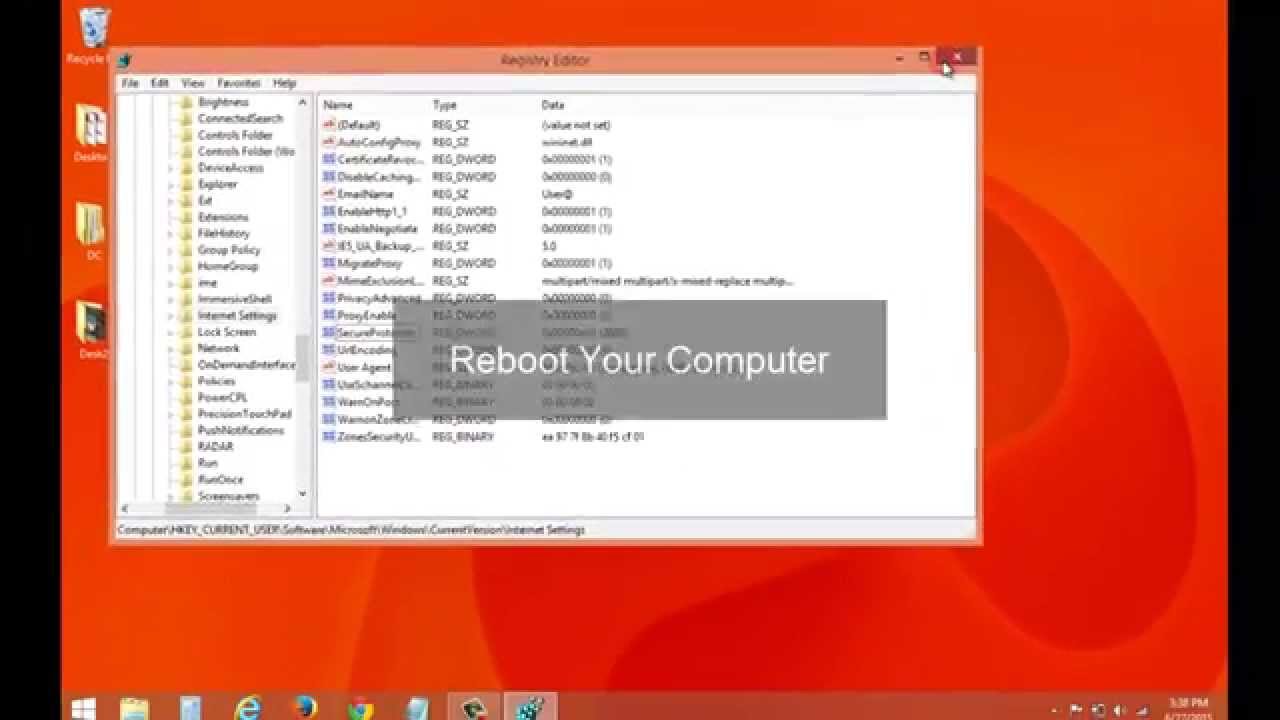The height and width of the screenshot is (720, 1280).
Task: Select the Extensions key
Action: pos(223,217)
